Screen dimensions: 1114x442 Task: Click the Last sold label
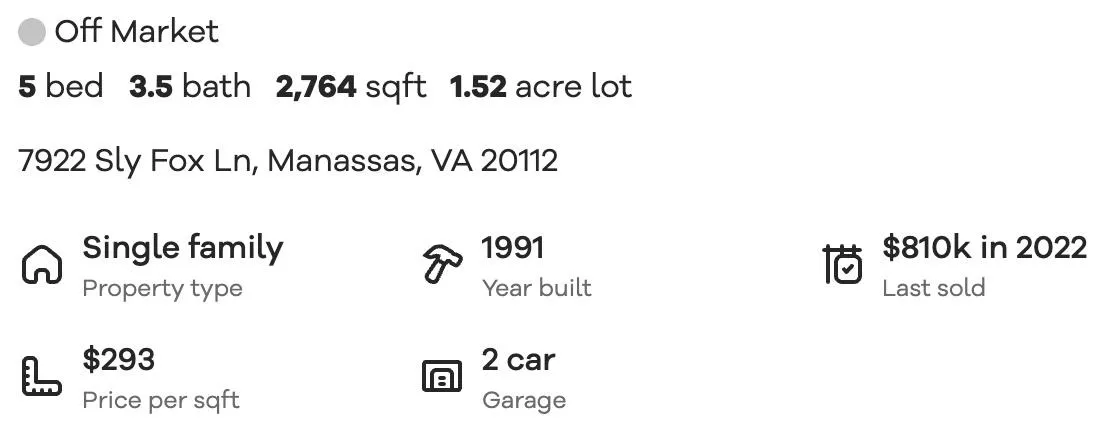pyautogui.click(x=934, y=288)
